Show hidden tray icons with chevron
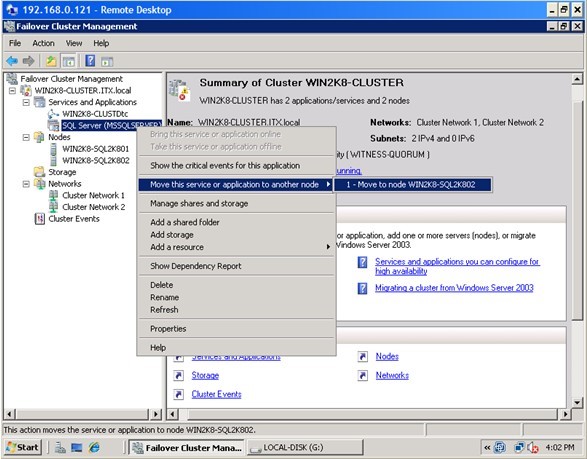The image size is (587, 459). tap(487, 447)
